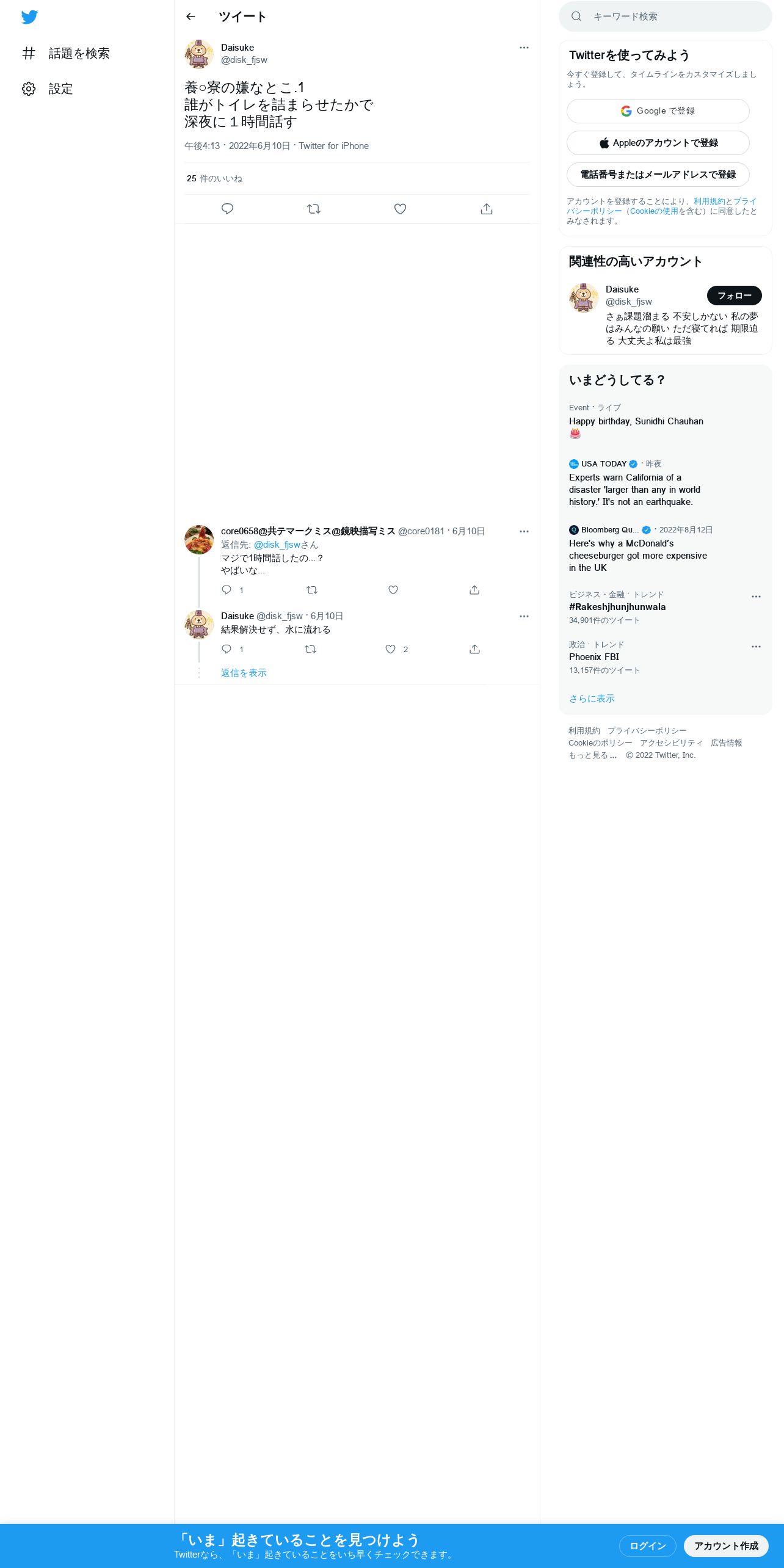Viewport: 784px width, 1568px height.
Task: Click Google で登録 button
Action: click(x=658, y=111)
